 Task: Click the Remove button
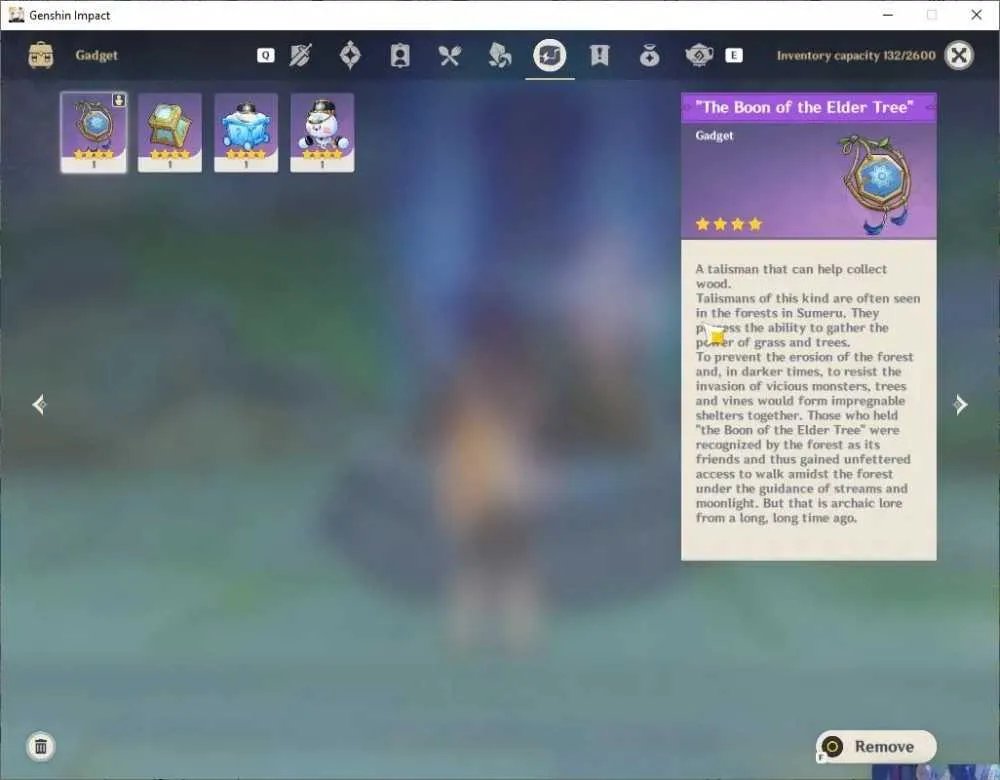pos(876,746)
